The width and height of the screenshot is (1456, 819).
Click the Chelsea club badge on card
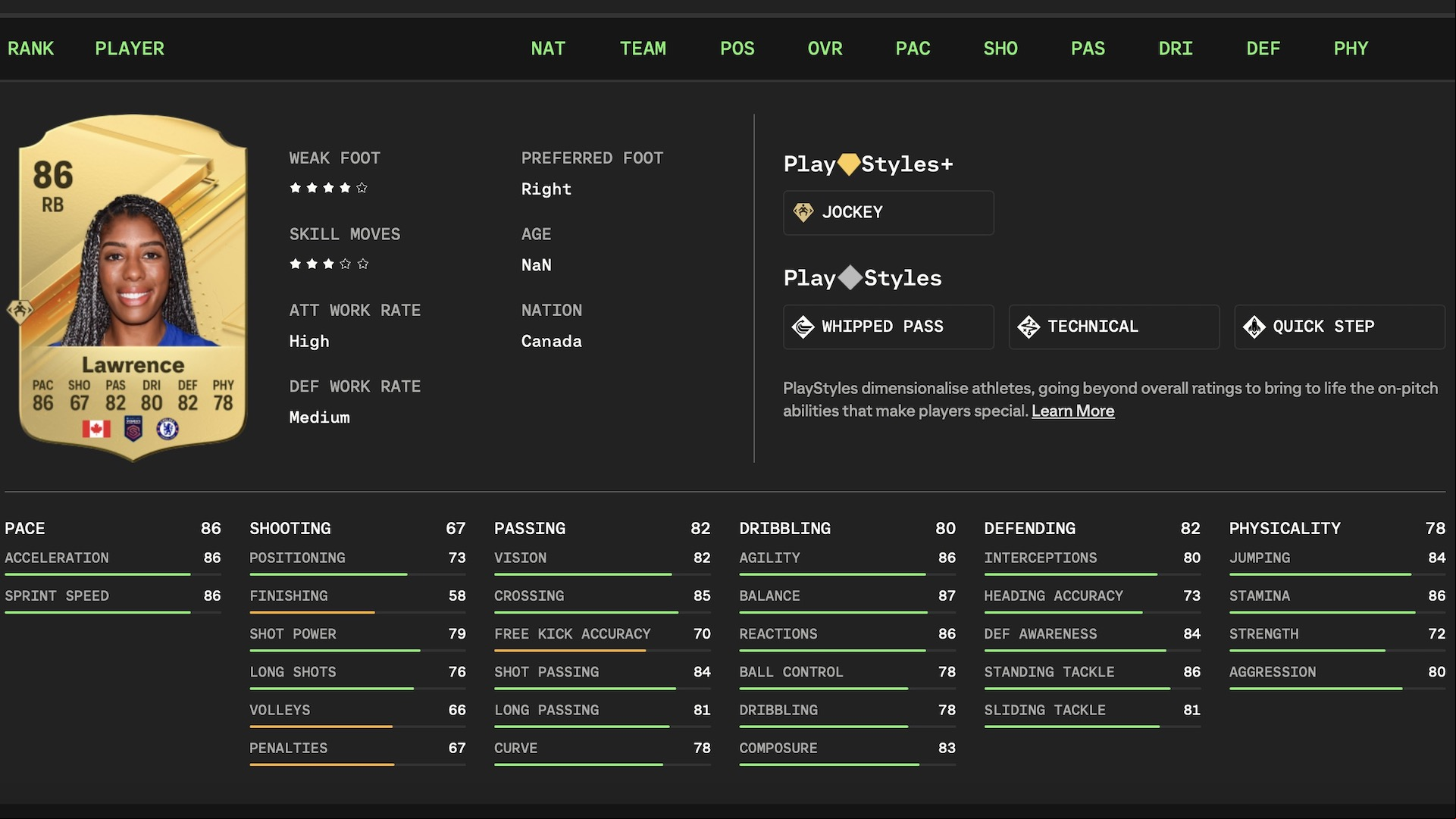coord(168,429)
